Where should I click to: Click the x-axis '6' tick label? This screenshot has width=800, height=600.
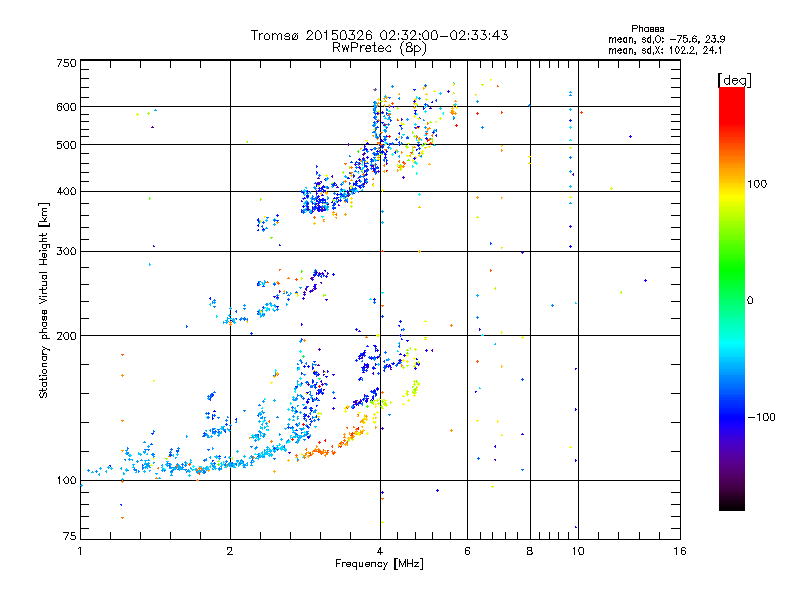(467, 551)
